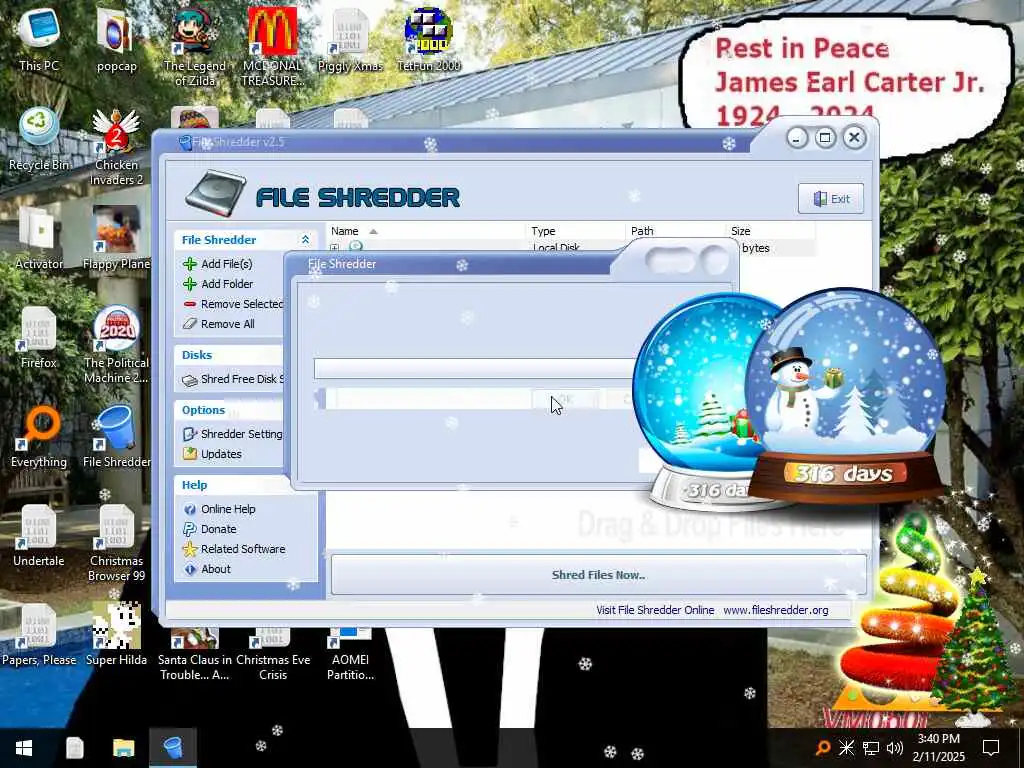
Task: Click the Donate option
Action: (x=210, y=529)
